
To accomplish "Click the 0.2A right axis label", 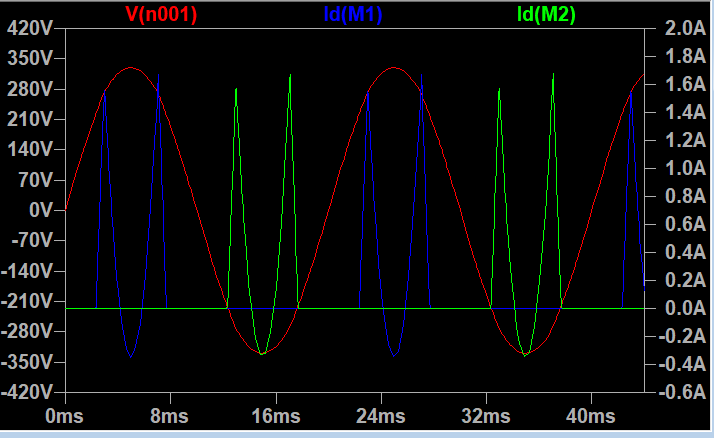I will coord(685,280).
